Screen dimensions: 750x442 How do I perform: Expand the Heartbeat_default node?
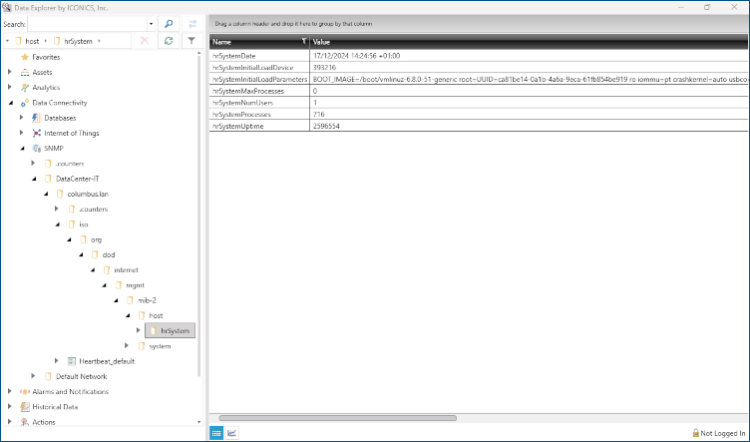56,361
